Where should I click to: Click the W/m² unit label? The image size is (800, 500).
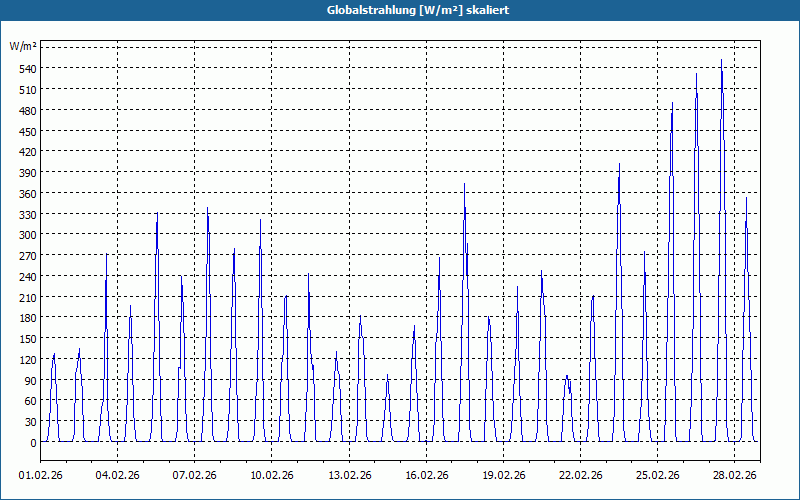(23, 46)
